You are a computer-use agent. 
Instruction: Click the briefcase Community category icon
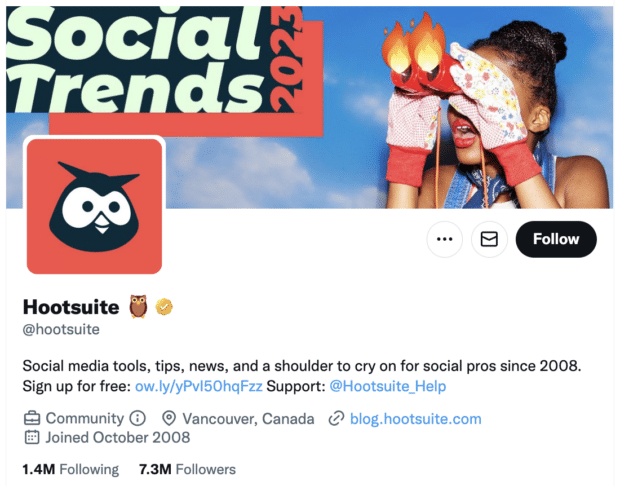(32, 419)
